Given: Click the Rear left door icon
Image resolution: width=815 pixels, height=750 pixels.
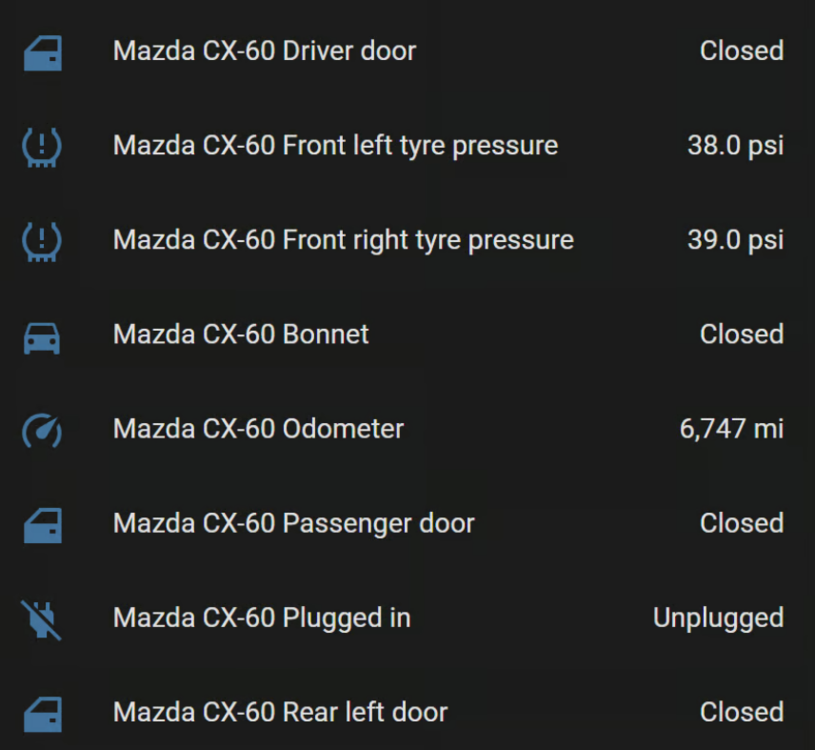Looking at the screenshot, I should (x=42, y=714).
